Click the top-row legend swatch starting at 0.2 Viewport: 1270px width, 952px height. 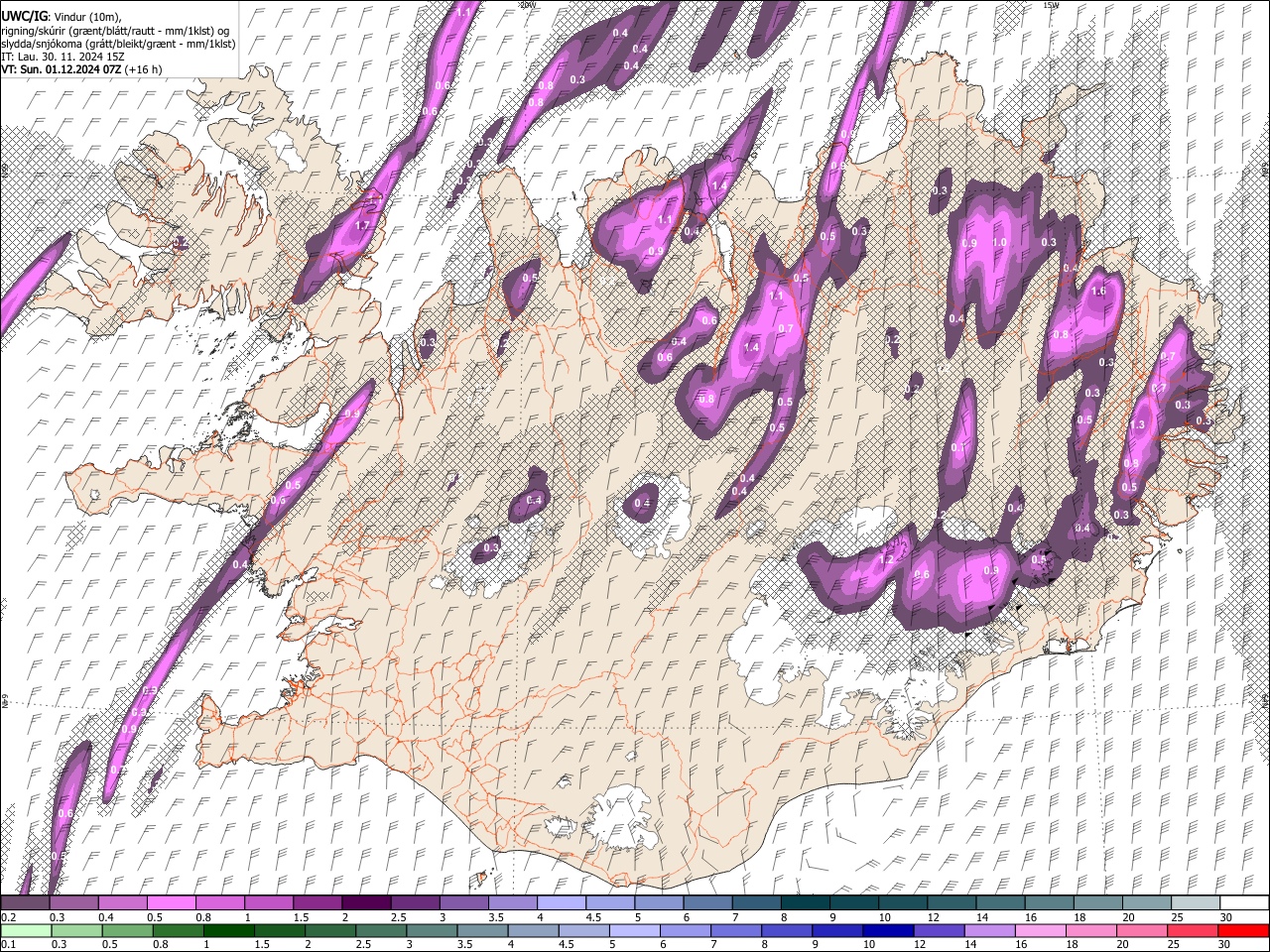click(x=26, y=902)
